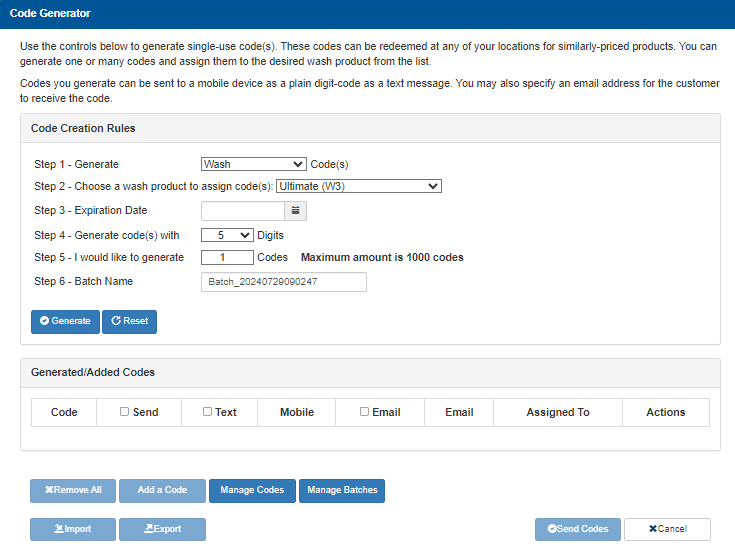
Task: Click the Add a Code button
Action: coord(162,490)
